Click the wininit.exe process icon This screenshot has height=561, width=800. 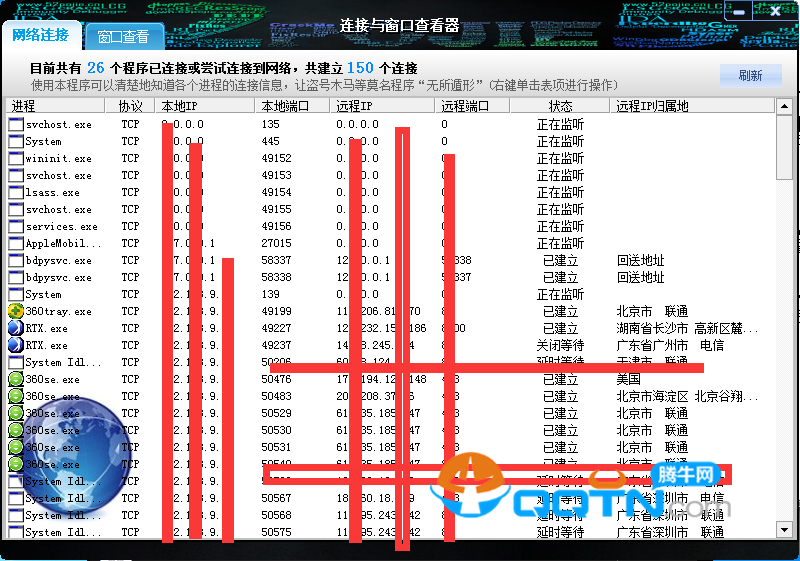coord(15,158)
